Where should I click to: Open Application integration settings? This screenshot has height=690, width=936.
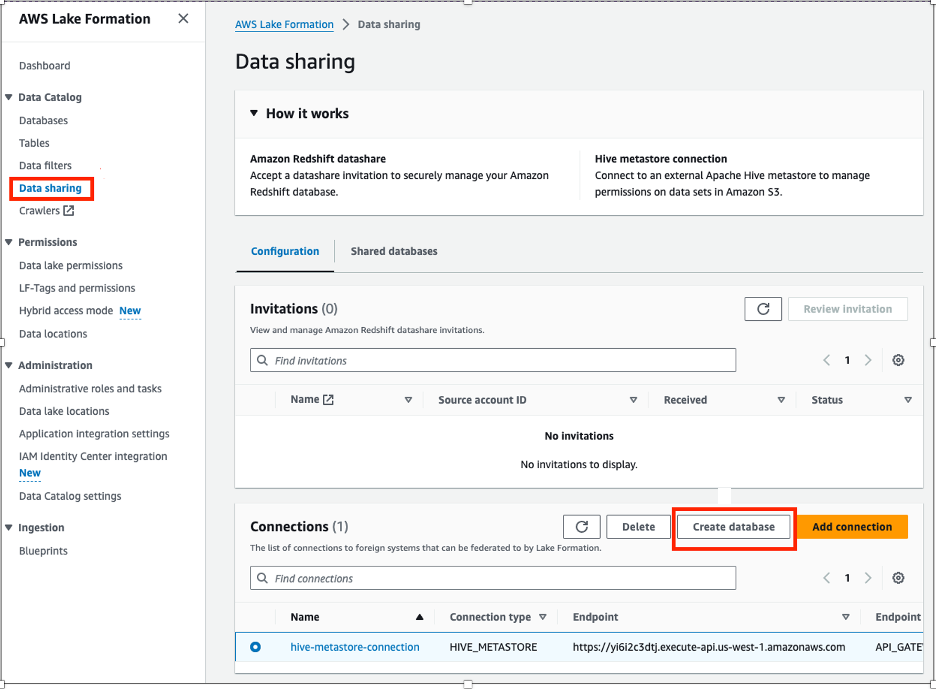[94, 433]
